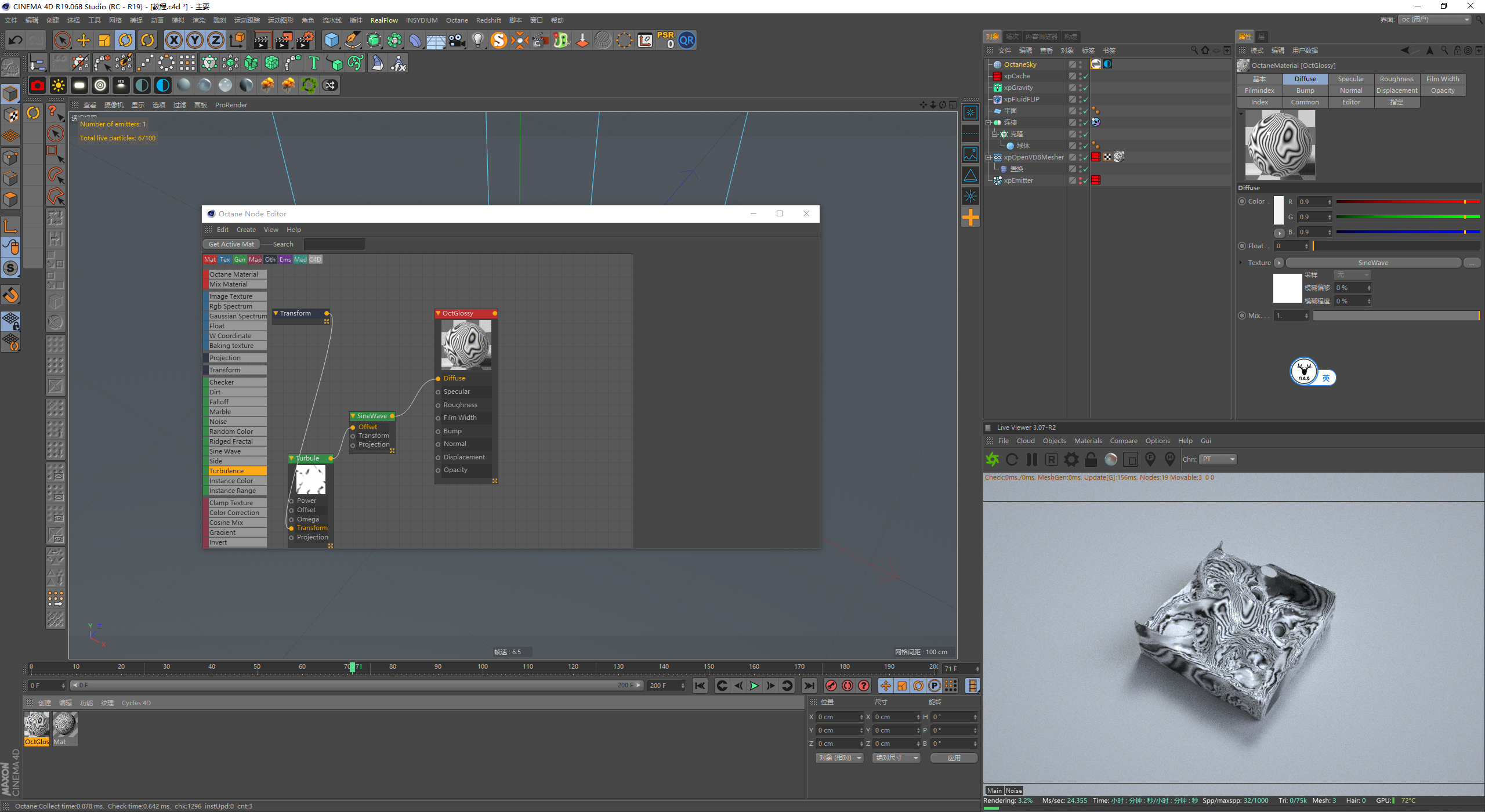Click pause render in Live Viewer

1031,459
